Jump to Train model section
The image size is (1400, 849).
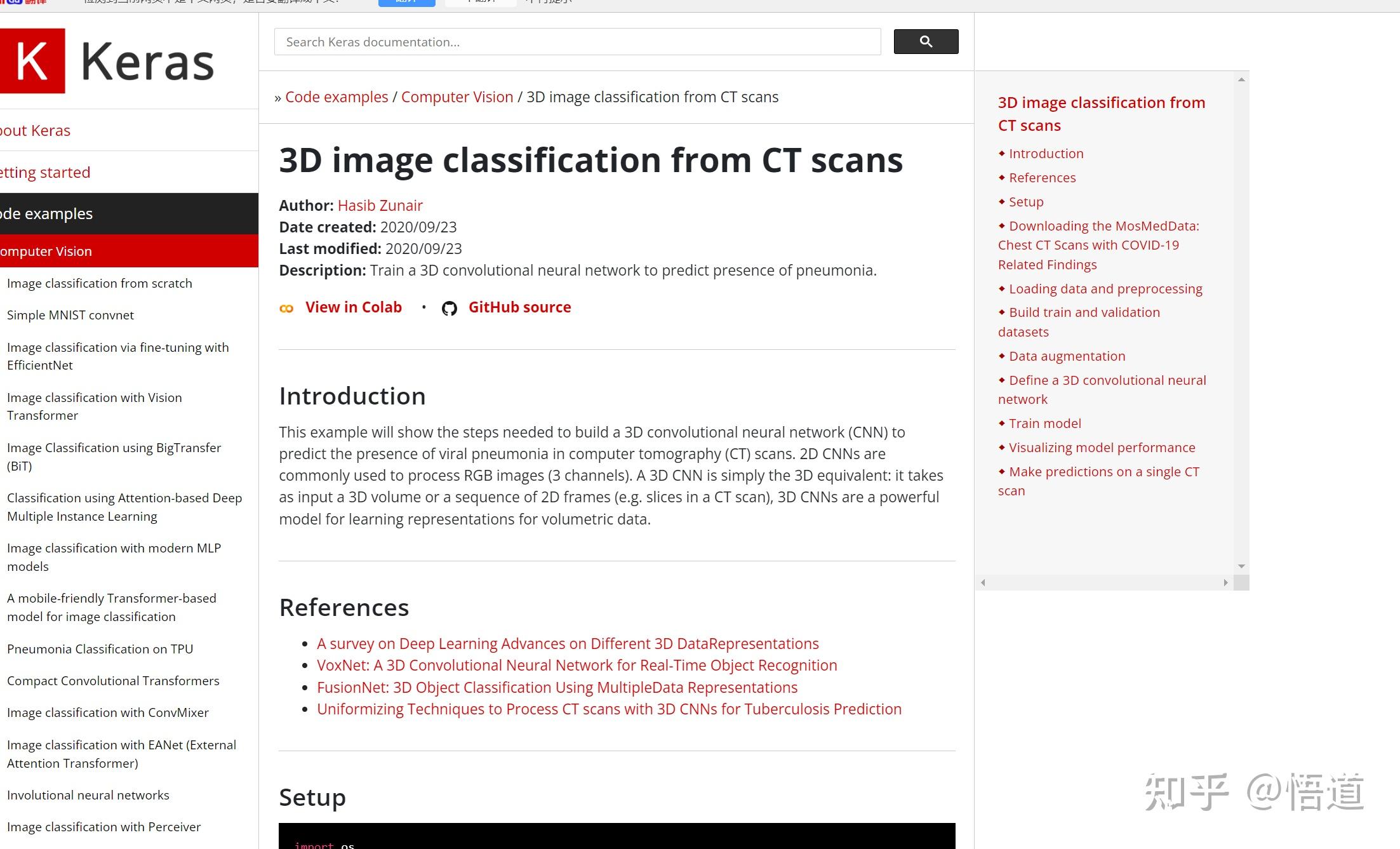[x=1044, y=424]
